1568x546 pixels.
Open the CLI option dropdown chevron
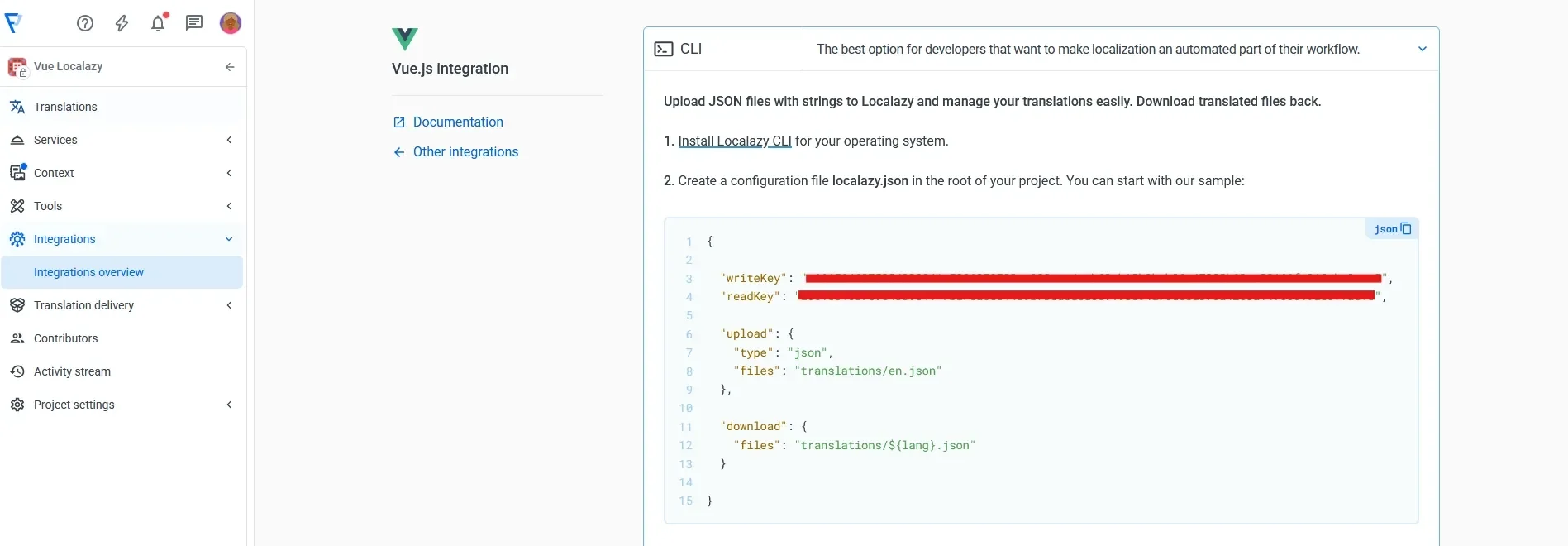tap(1423, 49)
